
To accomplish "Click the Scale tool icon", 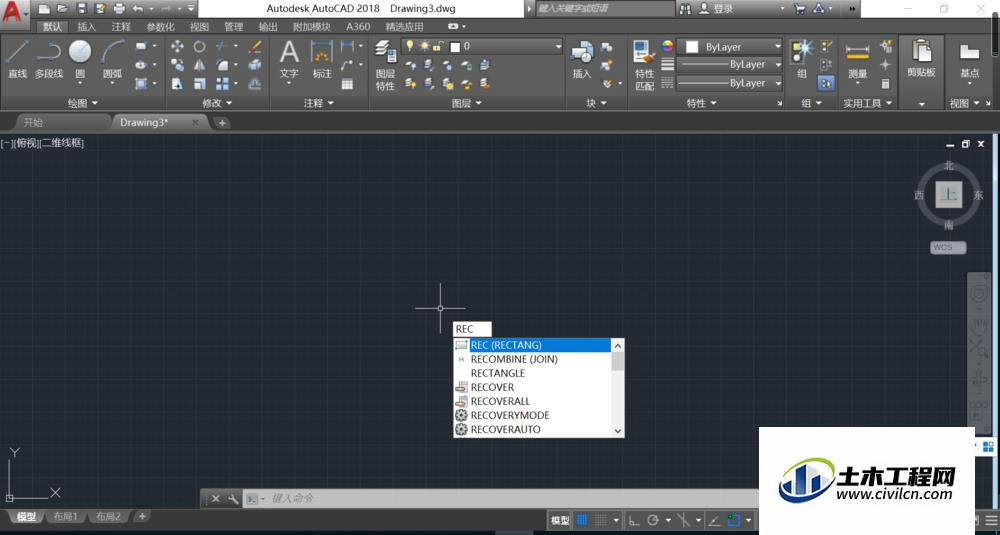I will (x=200, y=84).
